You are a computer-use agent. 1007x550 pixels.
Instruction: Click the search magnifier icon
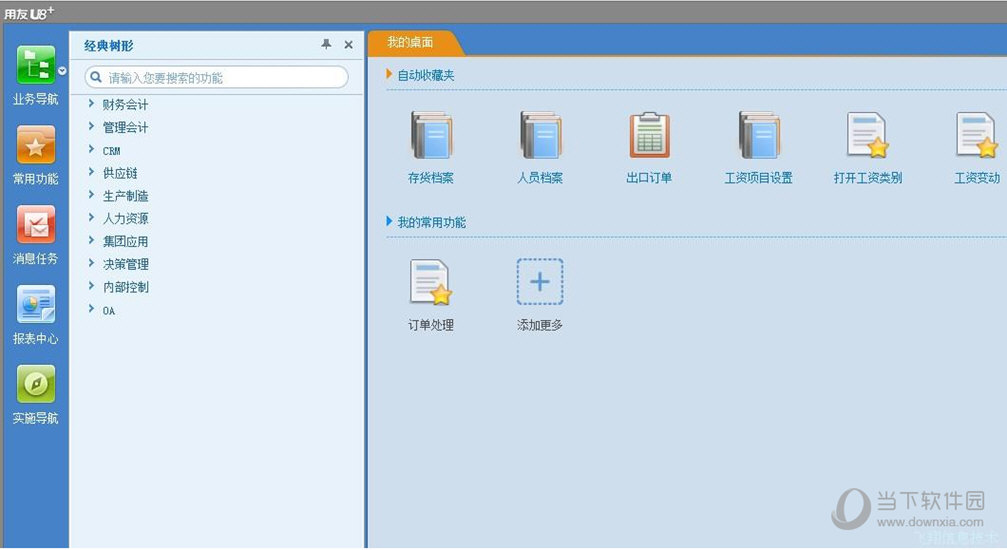[x=96, y=77]
